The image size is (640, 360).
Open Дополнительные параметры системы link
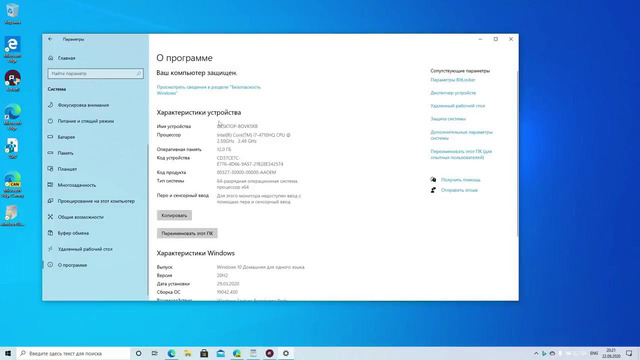click(x=461, y=135)
